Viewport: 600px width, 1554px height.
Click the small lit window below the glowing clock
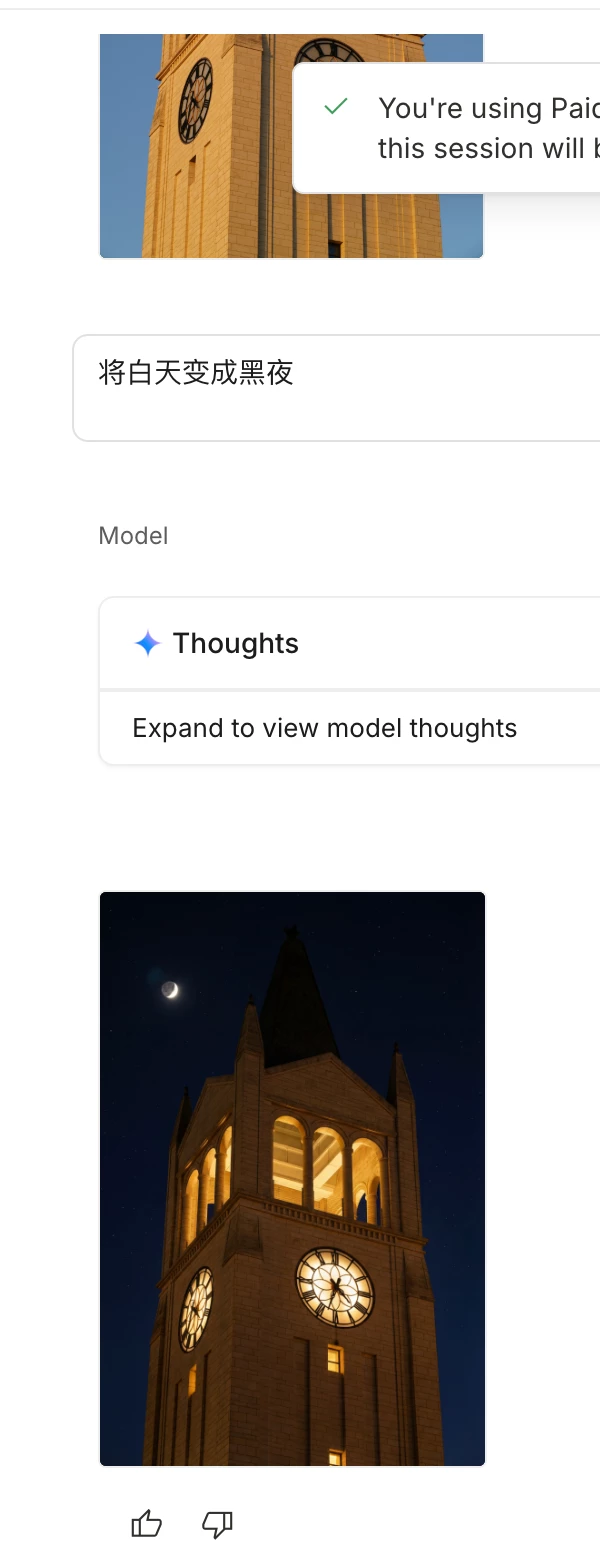coord(335,1359)
